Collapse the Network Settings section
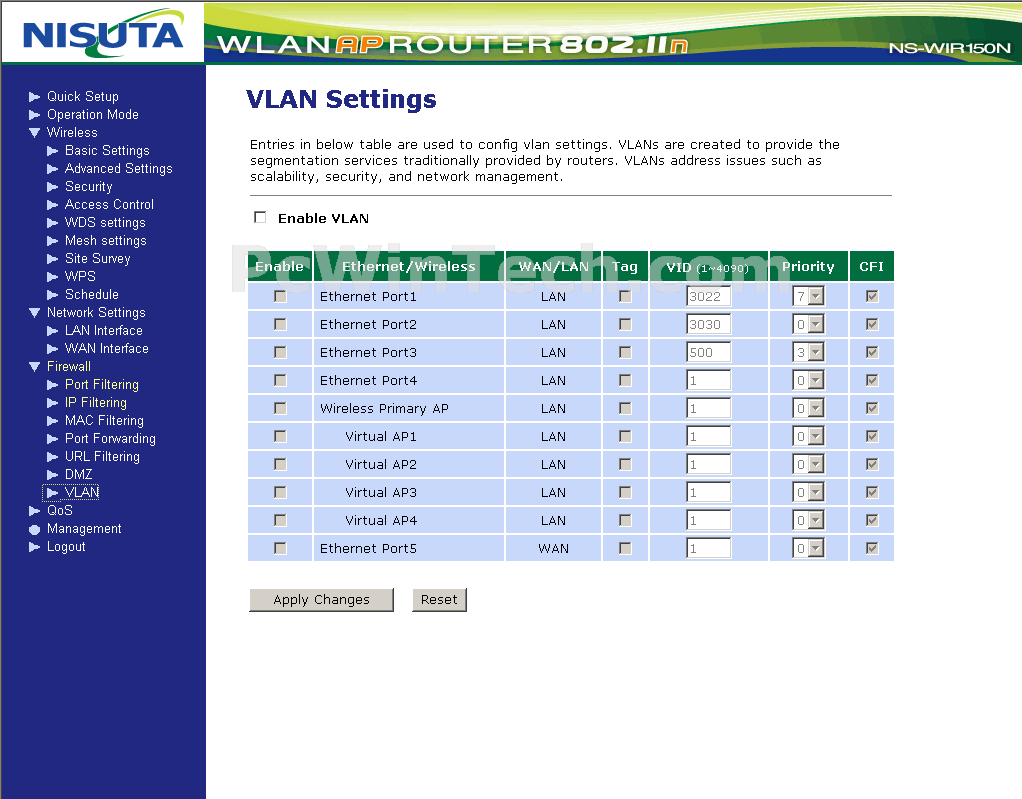The width and height of the screenshot is (1022, 799). [x=35, y=313]
